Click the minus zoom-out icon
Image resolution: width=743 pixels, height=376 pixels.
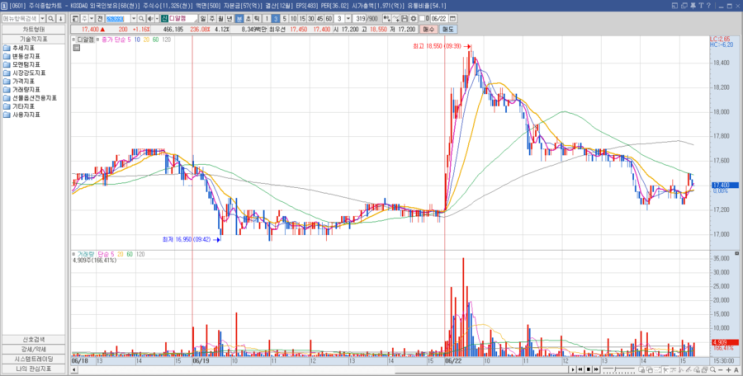720,369
